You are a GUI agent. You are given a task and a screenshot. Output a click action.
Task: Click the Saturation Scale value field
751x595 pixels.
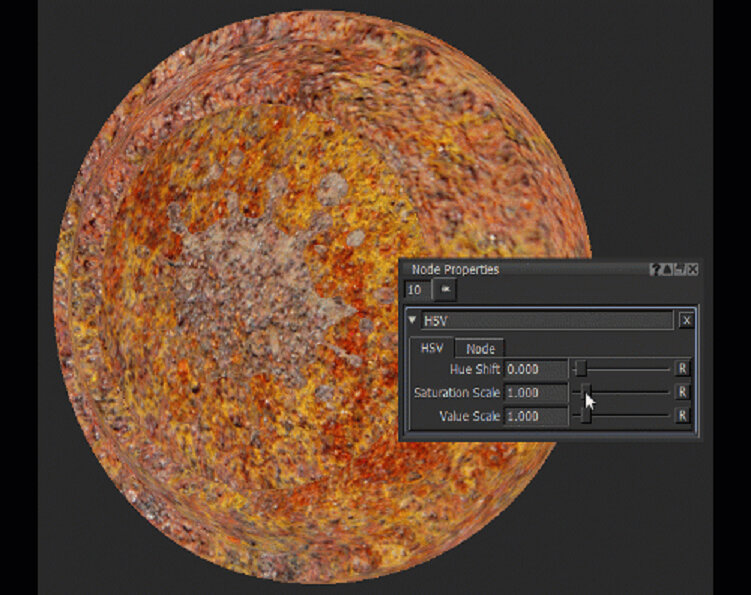click(536, 393)
